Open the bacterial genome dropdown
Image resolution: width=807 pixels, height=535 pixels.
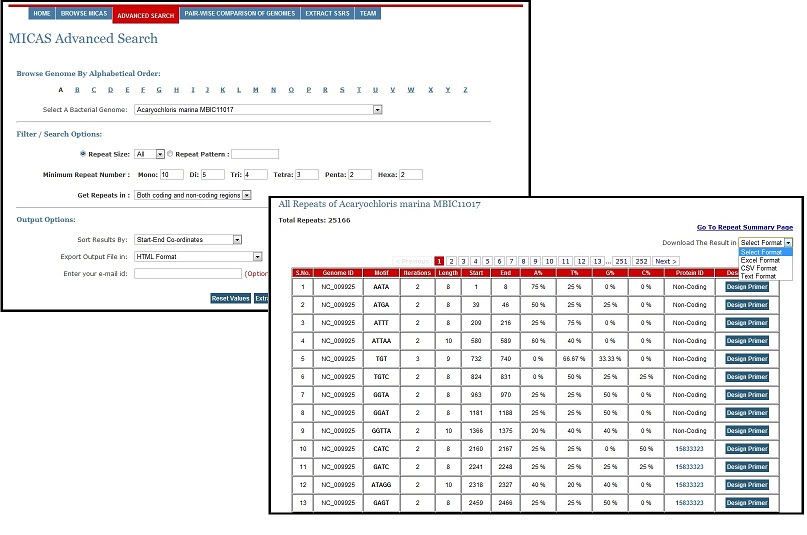click(x=259, y=110)
